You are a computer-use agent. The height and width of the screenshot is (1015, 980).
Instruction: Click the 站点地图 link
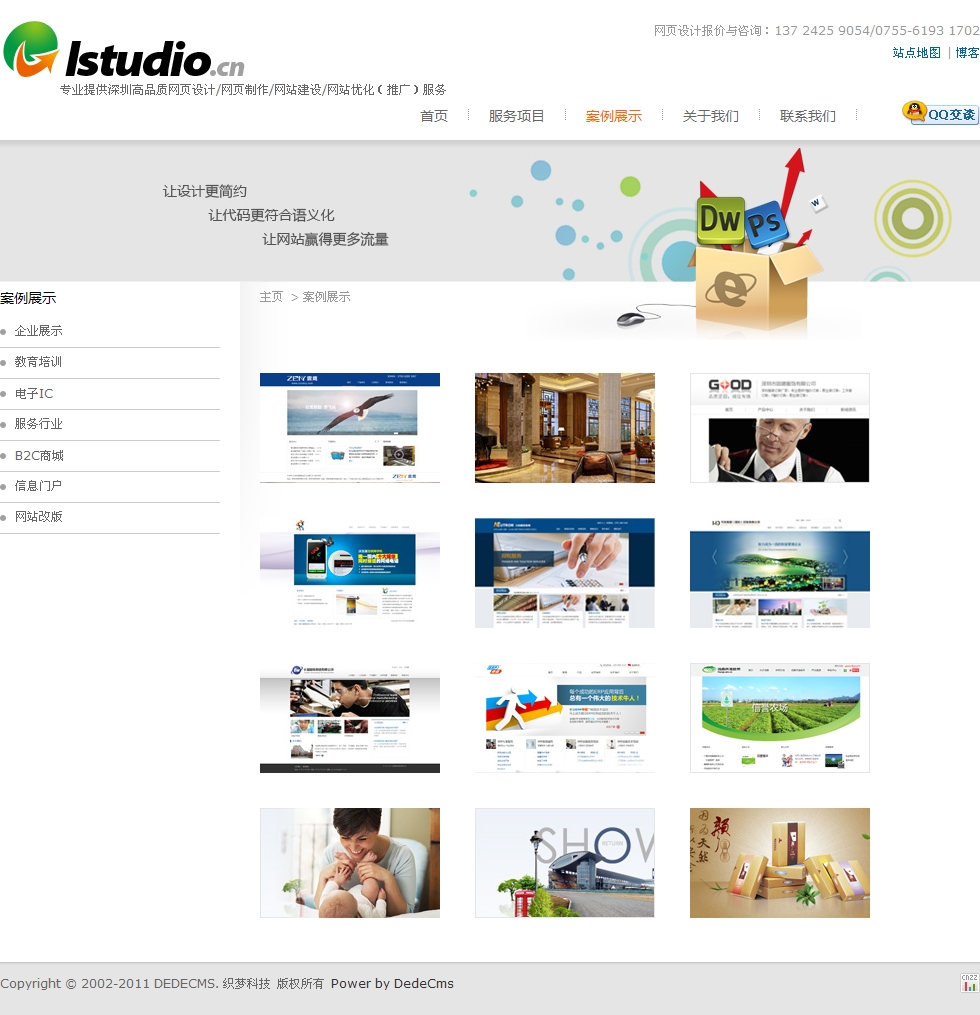coord(916,53)
